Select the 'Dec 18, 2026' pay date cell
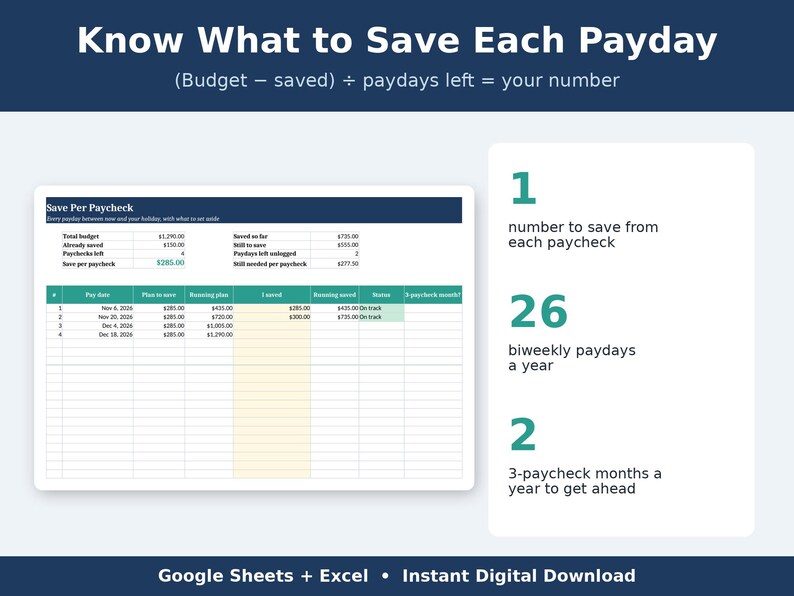 [98, 334]
